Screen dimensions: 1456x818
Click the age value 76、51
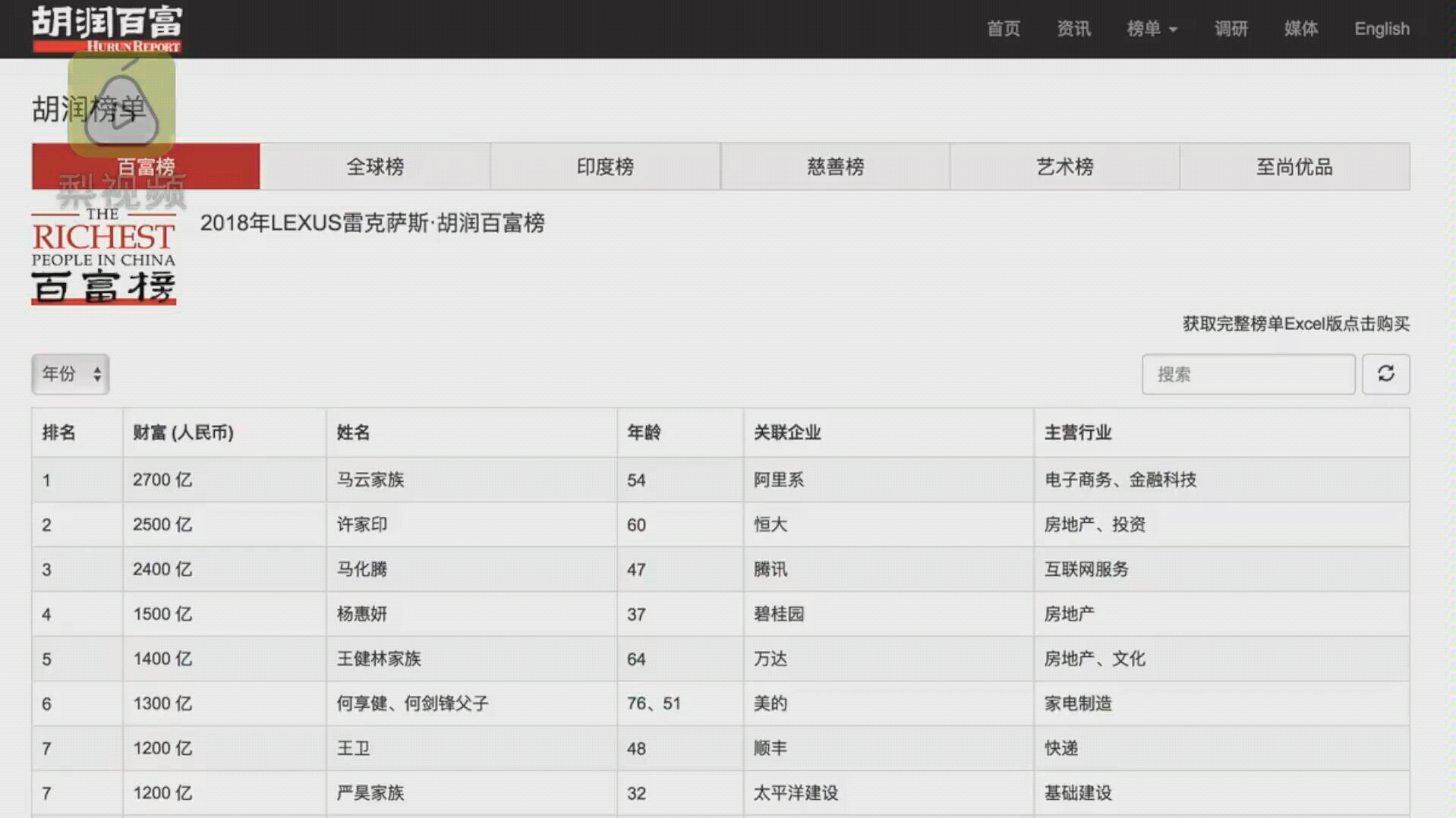(x=654, y=703)
